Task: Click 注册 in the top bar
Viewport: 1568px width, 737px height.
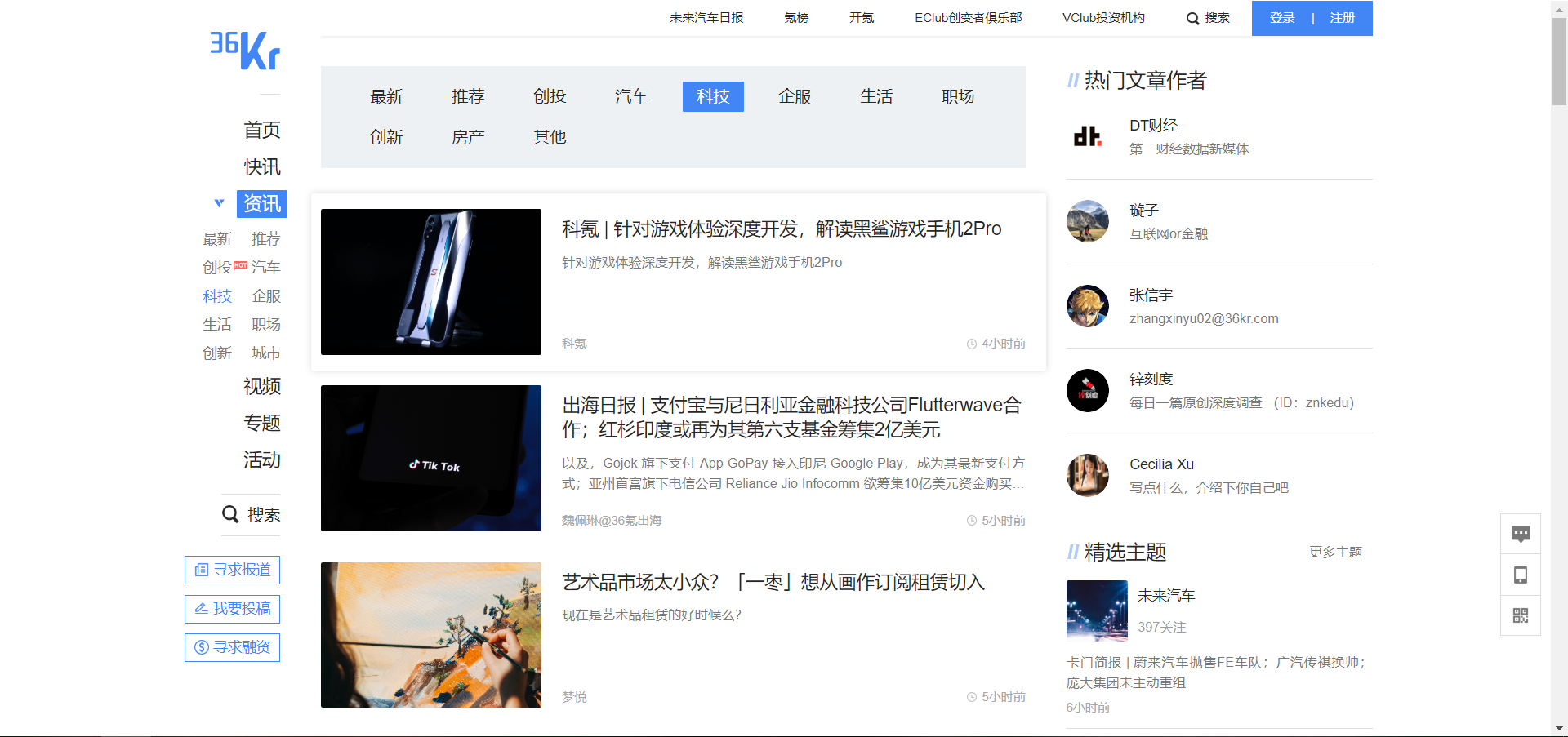Action: pyautogui.click(x=1342, y=18)
